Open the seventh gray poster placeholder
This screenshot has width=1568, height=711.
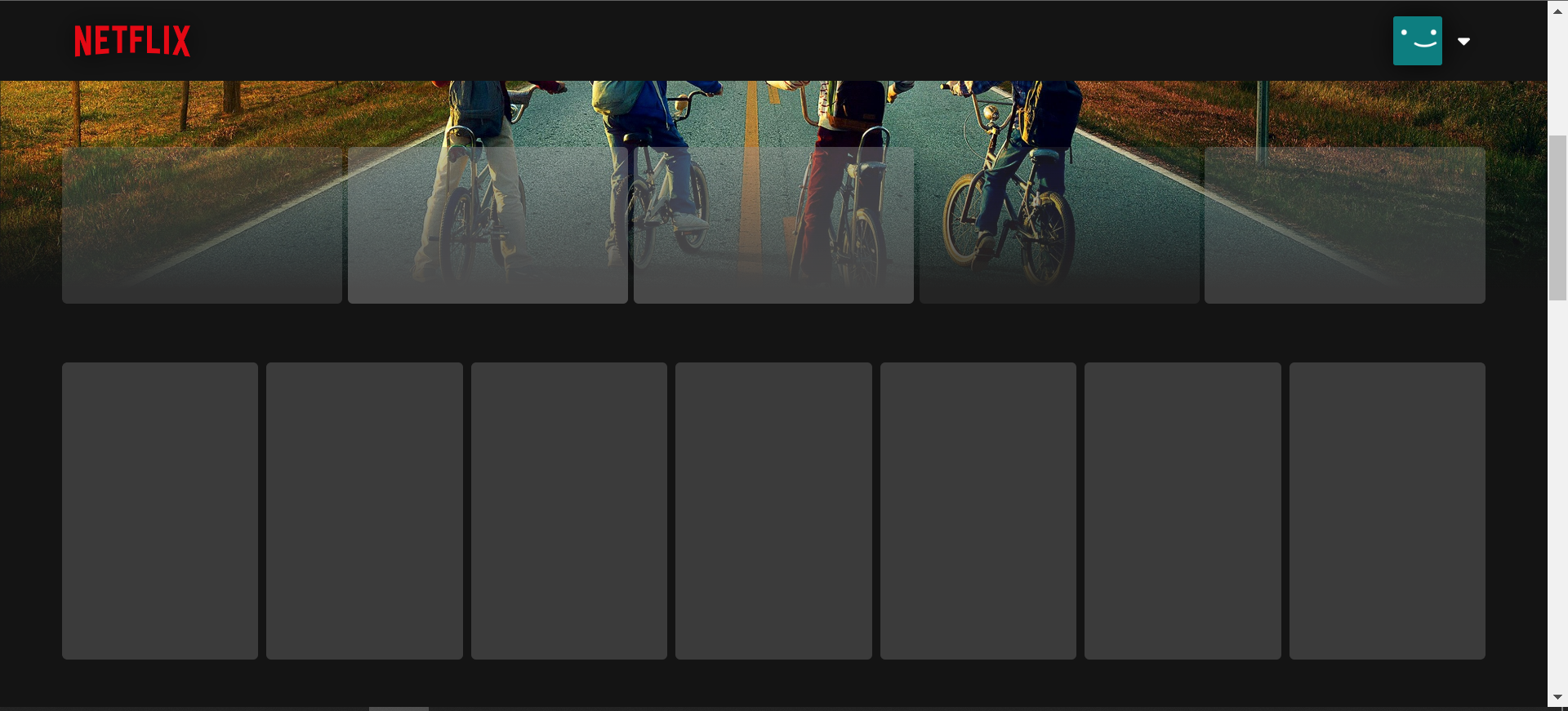coord(1388,511)
